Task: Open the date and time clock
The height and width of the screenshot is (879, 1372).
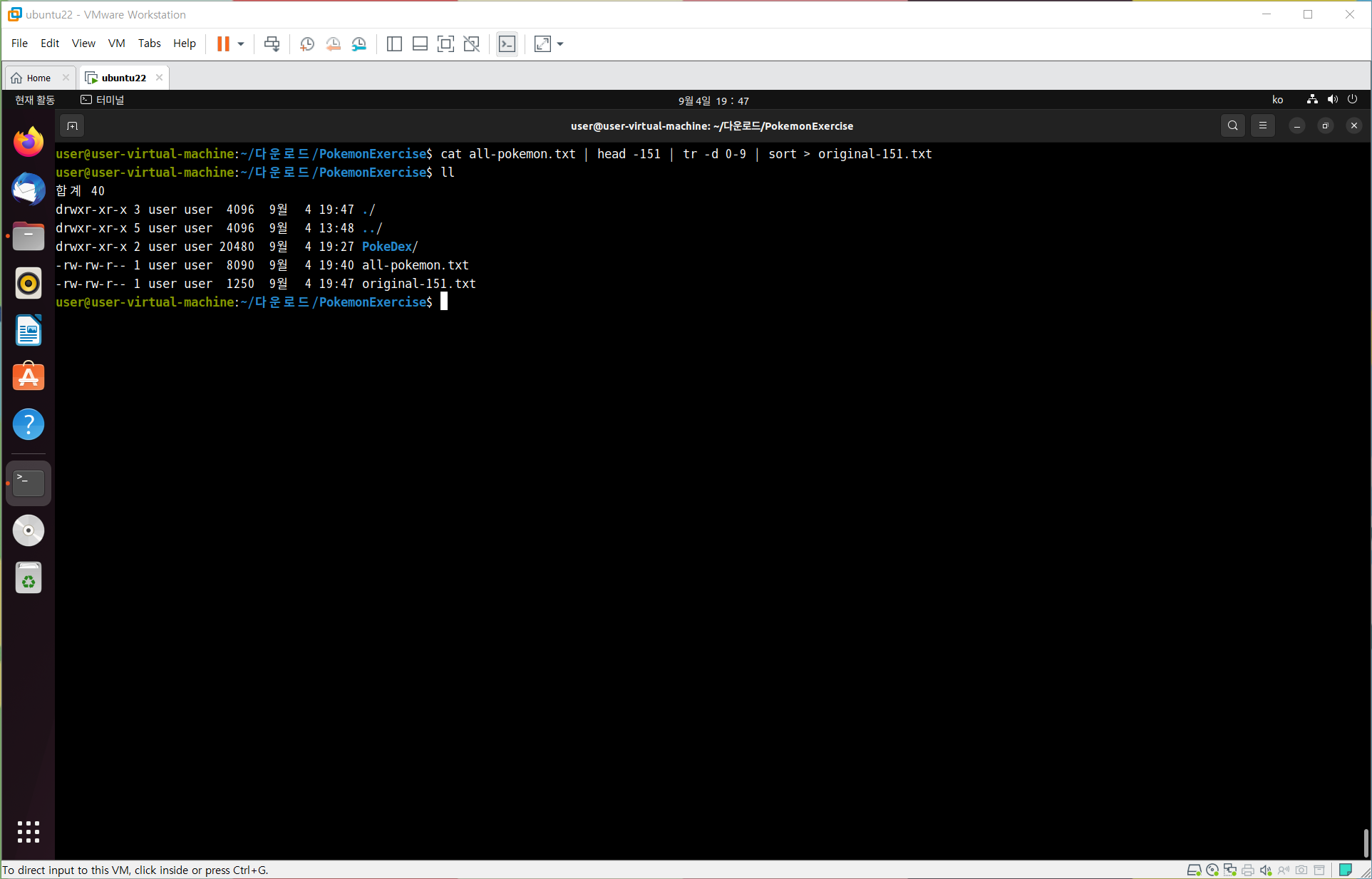Action: 713,101
